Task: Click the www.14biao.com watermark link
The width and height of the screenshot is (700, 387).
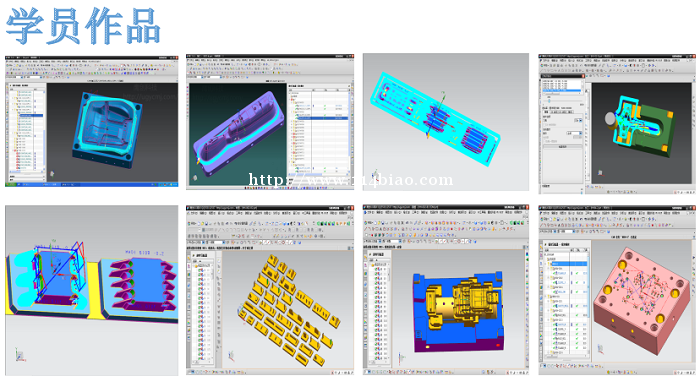Action: click(x=351, y=180)
